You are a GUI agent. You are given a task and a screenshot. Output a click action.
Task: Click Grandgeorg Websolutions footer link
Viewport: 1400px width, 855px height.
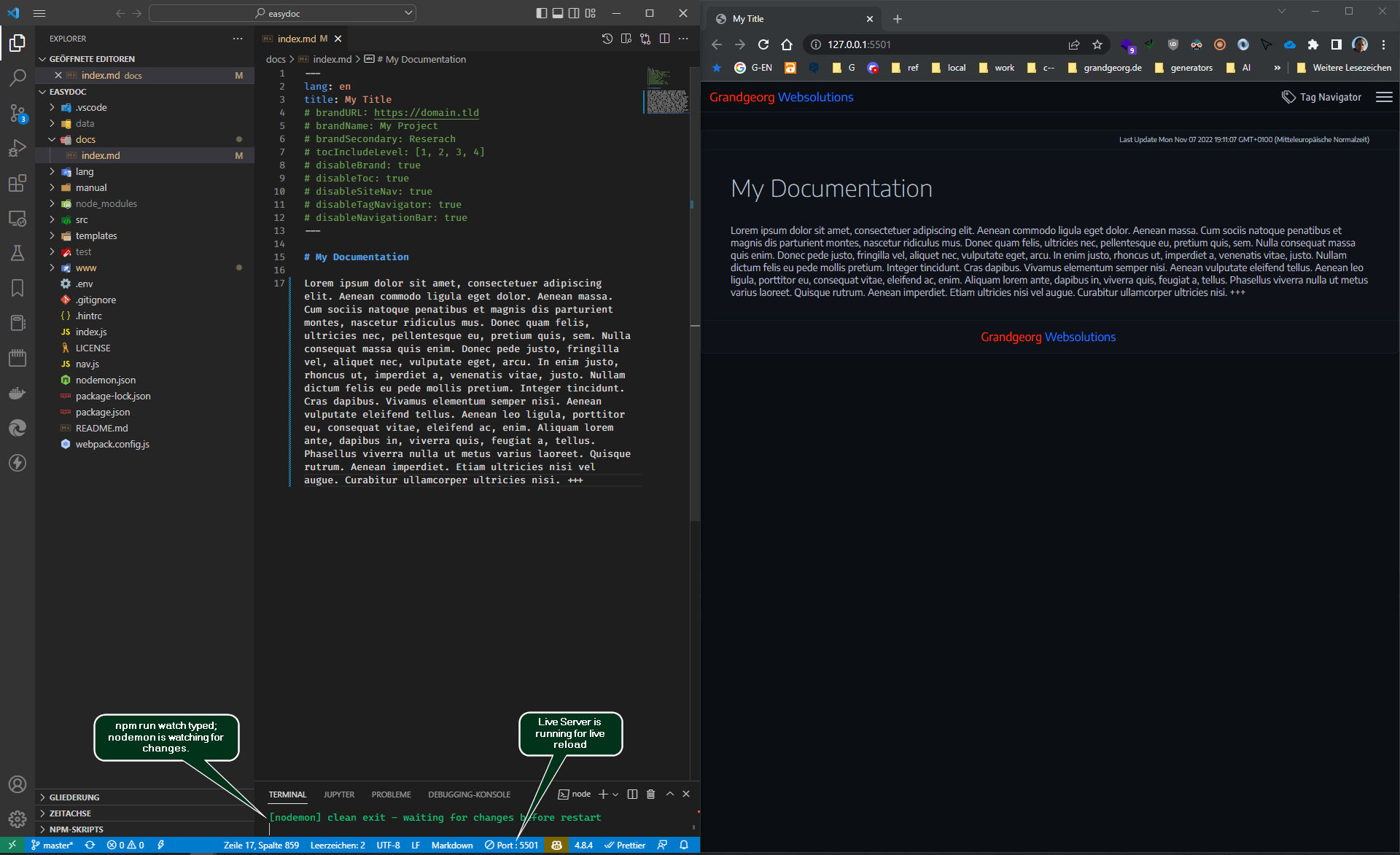click(x=1048, y=337)
